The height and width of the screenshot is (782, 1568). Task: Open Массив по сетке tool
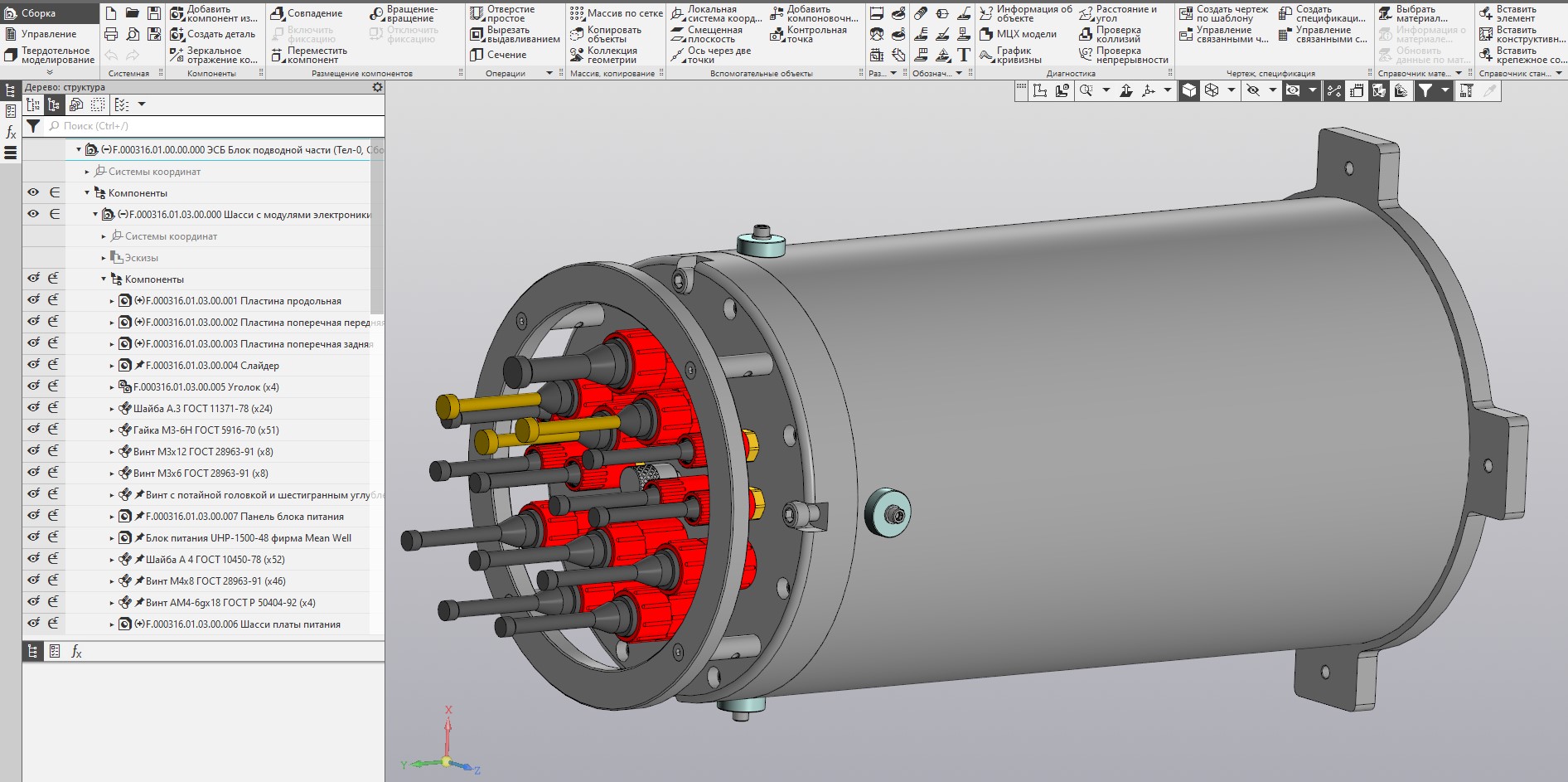[617, 13]
